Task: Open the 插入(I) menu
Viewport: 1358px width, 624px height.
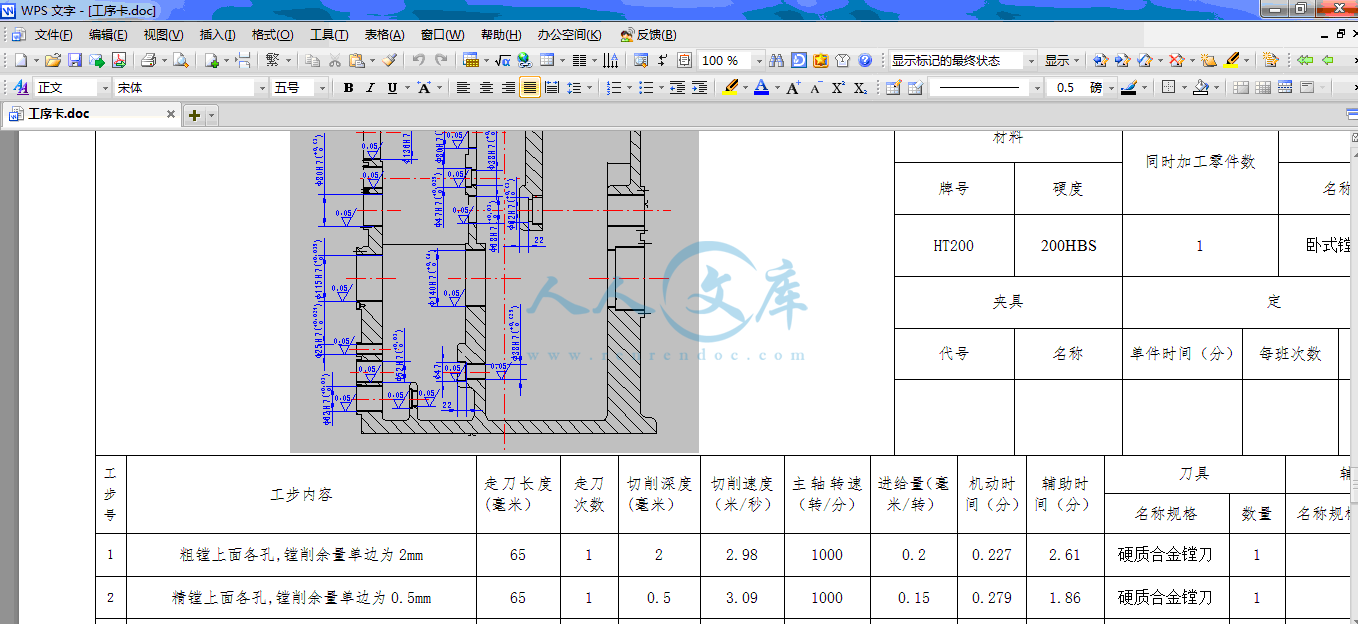Action: click(x=217, y=34)
